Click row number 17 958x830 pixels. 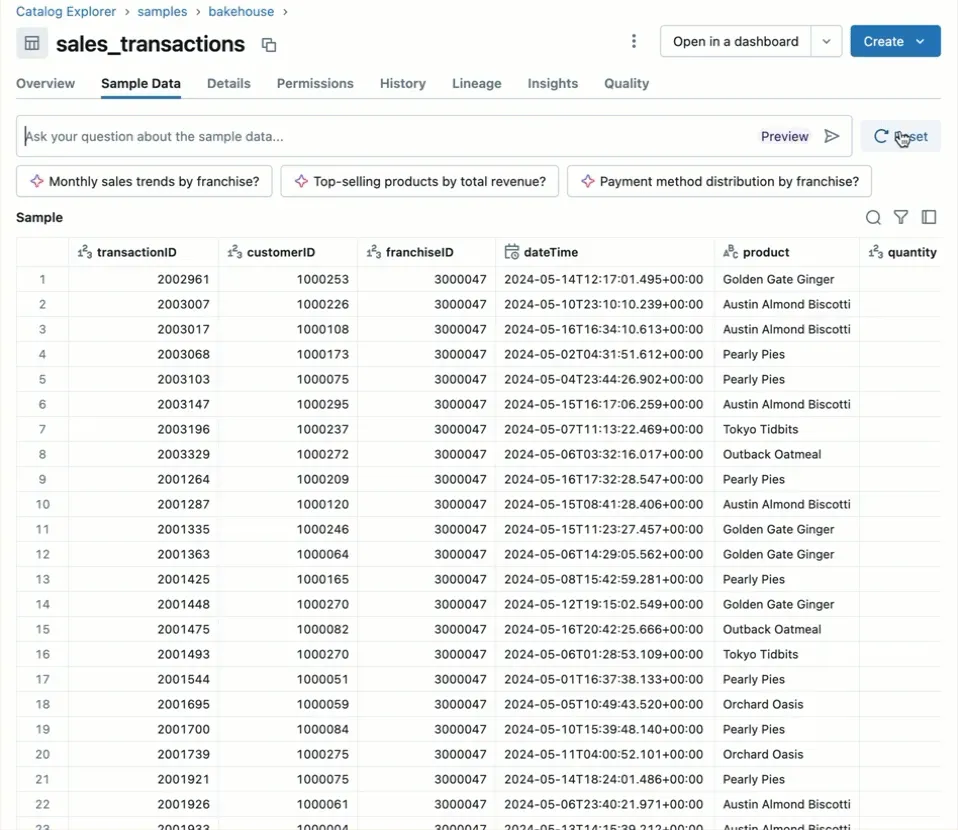(x=42, y=680)
